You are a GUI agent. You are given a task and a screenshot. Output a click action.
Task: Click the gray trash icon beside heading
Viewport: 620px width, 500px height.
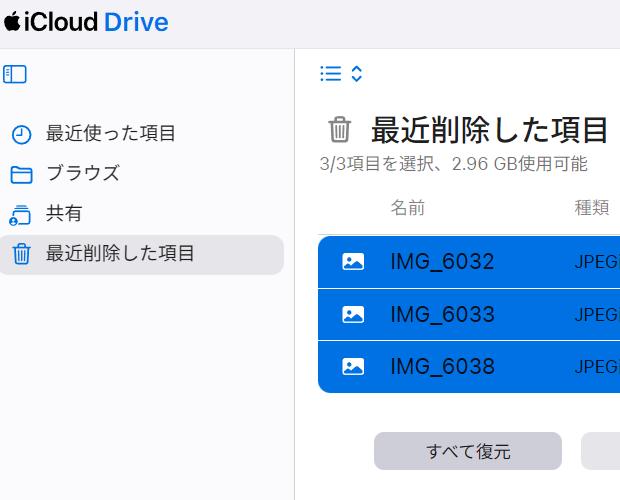[x=340, y=129]
